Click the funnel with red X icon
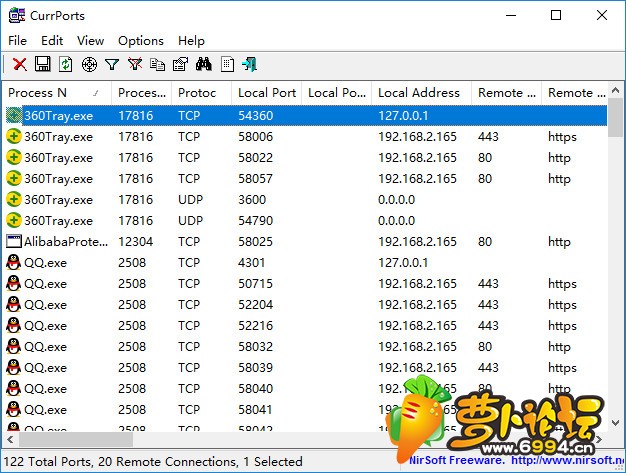The width and height of the screenshot is (626, 473). click(135, 64)
